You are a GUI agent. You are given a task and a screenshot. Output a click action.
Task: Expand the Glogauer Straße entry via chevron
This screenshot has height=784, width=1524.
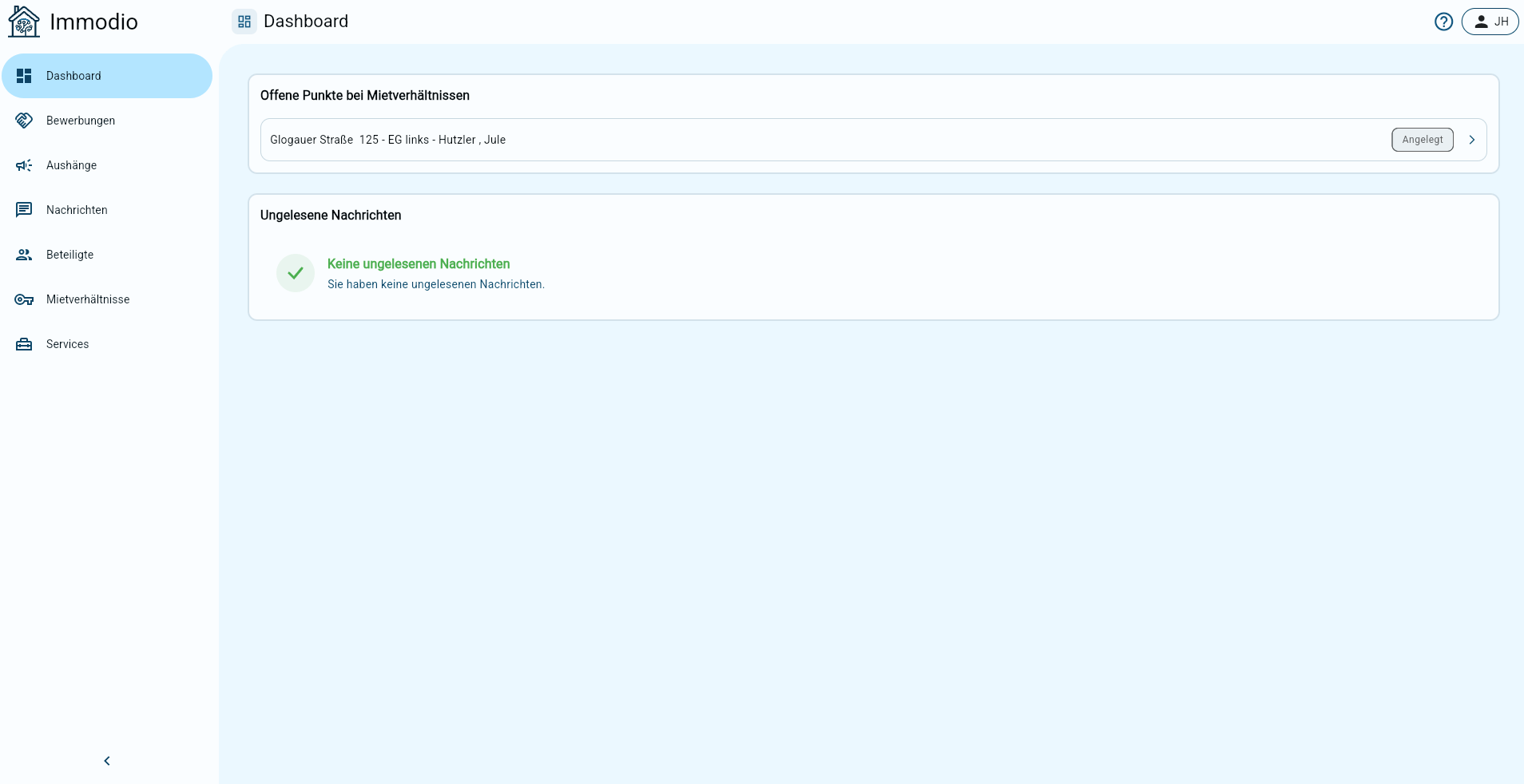coord(1471,140)
